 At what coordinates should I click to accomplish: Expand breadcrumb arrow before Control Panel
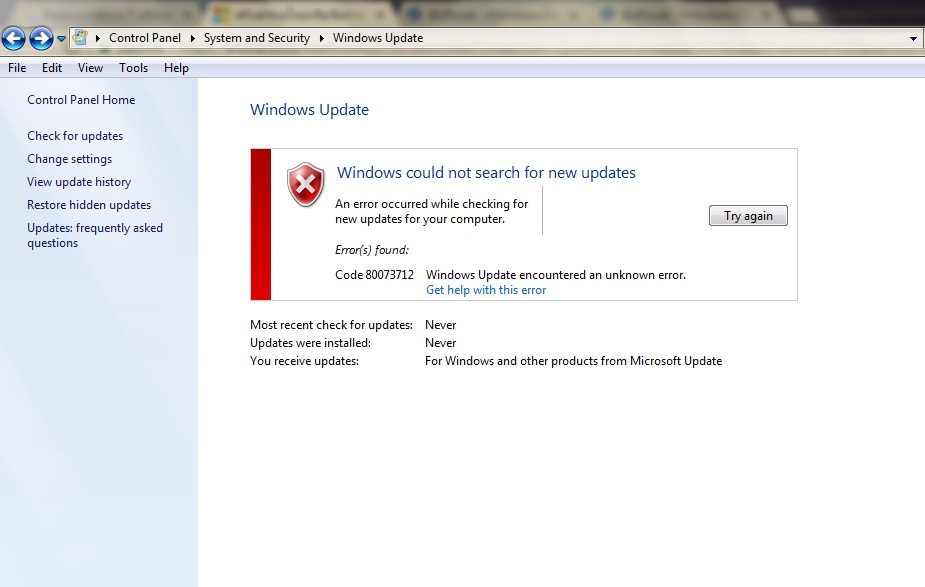click(x=98, y=38)
